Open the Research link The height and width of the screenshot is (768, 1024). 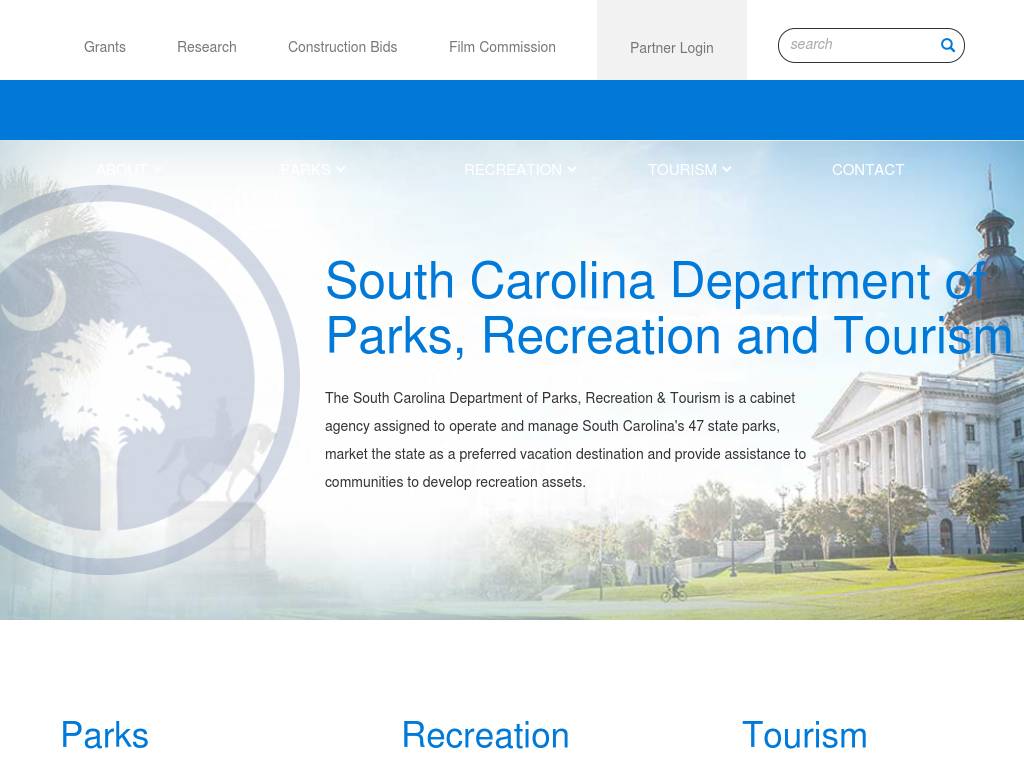pos(207,47)
